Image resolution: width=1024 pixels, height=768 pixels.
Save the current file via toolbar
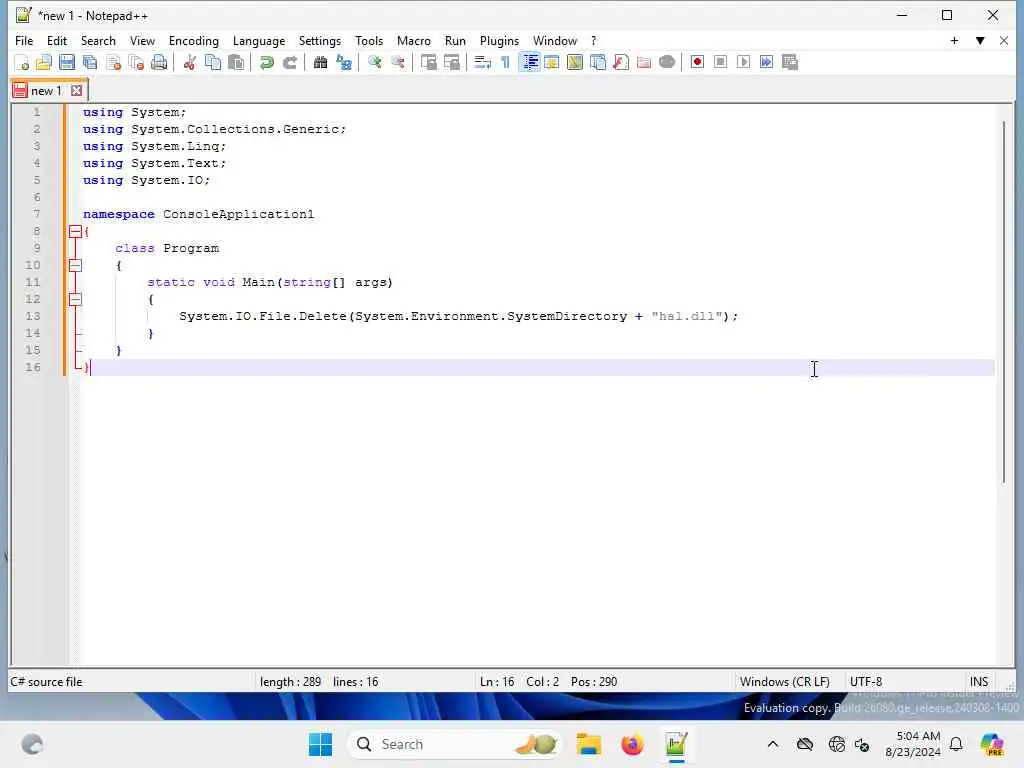pyautogui.click(x=67, y=63)
